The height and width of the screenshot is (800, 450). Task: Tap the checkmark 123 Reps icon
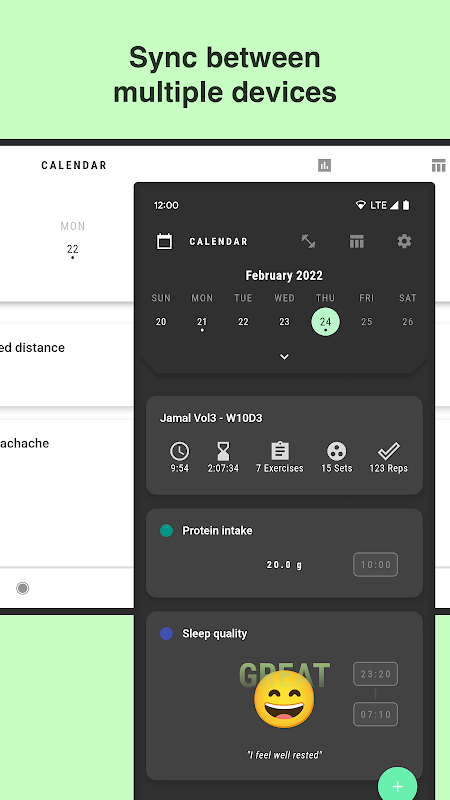tap(388, 451)
